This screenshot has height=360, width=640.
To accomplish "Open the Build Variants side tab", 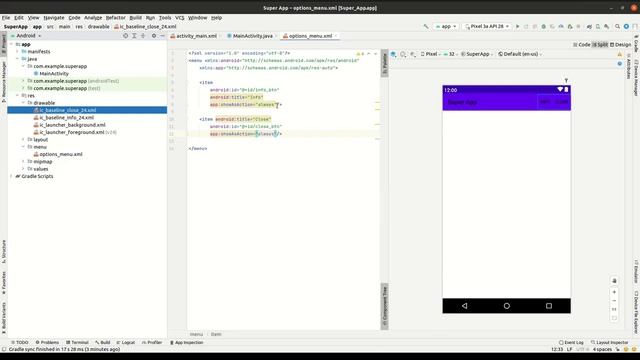I will [x=4, y=318].
